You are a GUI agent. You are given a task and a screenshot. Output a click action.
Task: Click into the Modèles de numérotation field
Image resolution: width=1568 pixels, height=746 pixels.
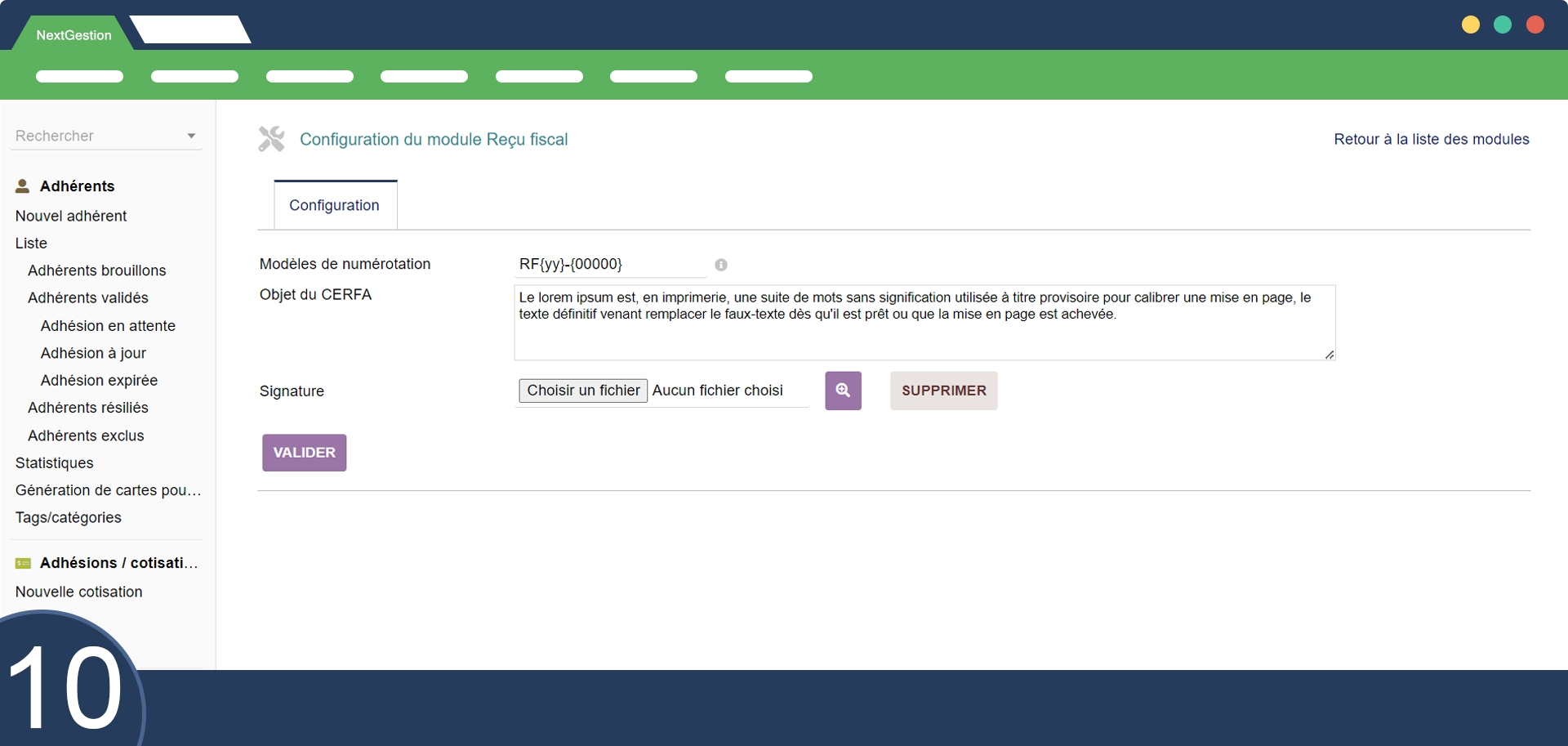click(610, 264)
